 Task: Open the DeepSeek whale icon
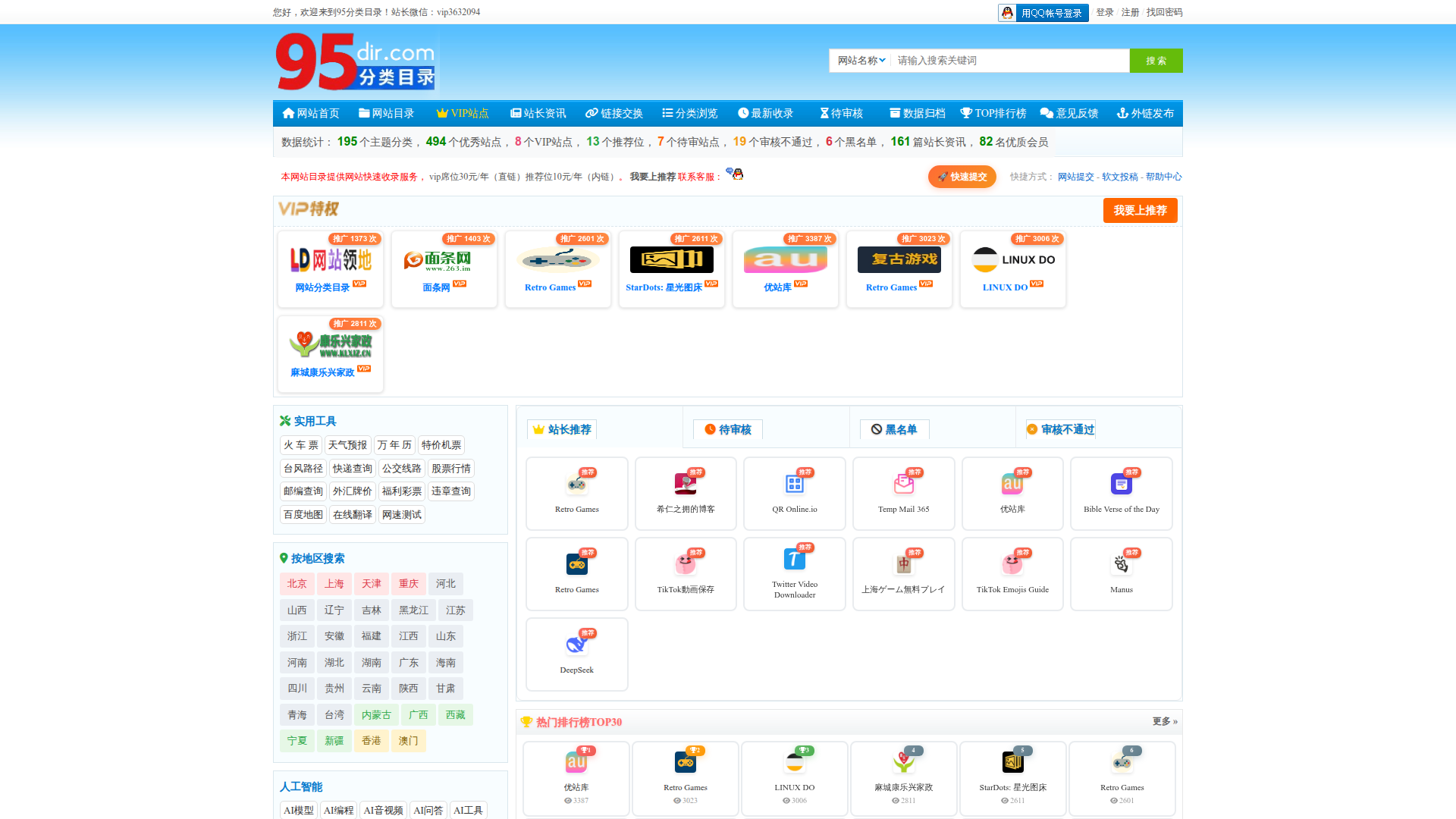click(x=576, y=645)
